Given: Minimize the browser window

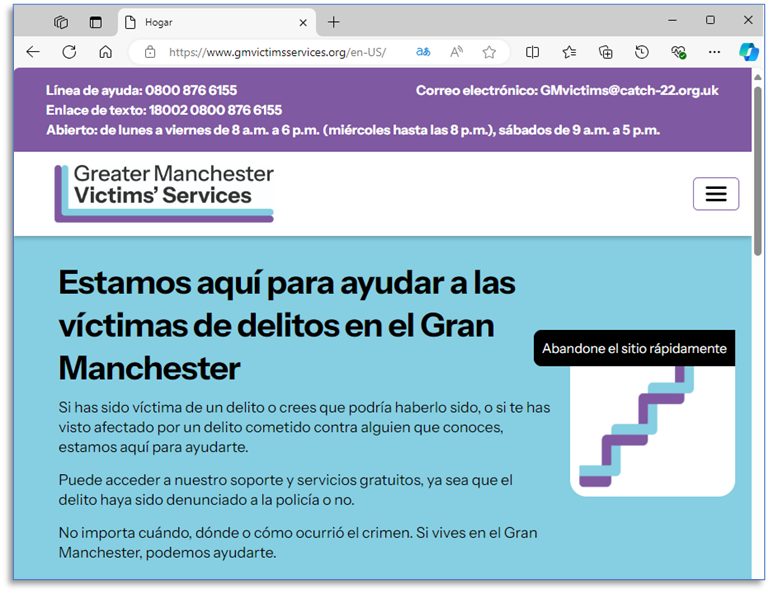Looking at the screenshot, I should (x=673, y=20).
